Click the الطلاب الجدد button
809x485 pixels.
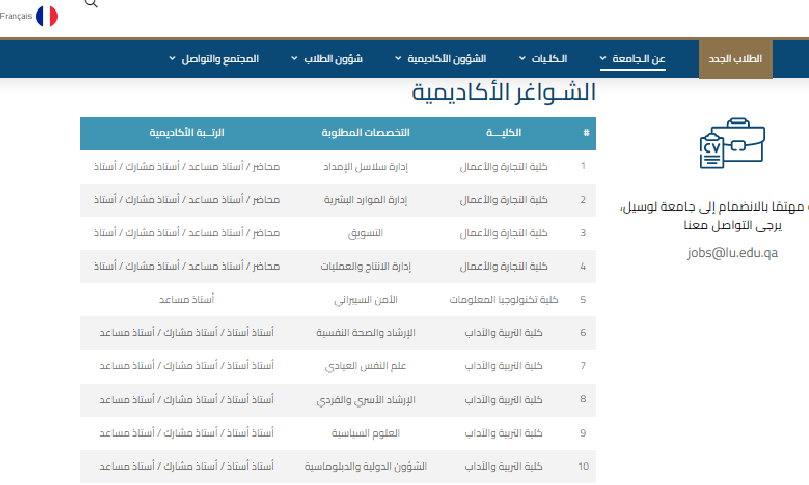tap(742, 59)
